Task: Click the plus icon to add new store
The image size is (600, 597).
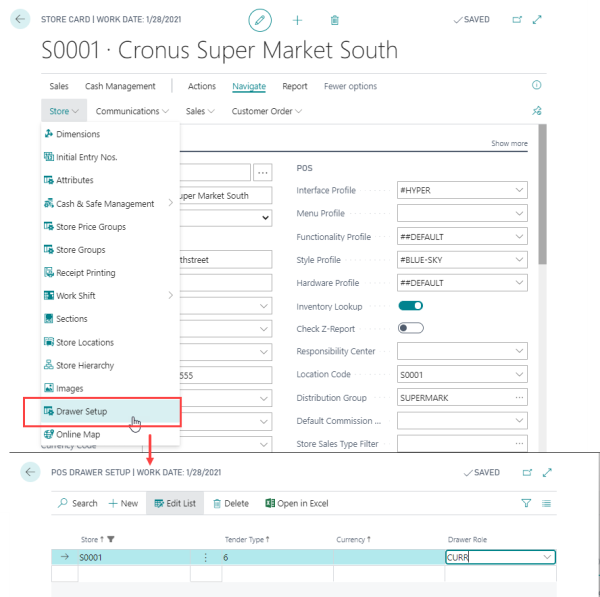Action: point(297,20)
